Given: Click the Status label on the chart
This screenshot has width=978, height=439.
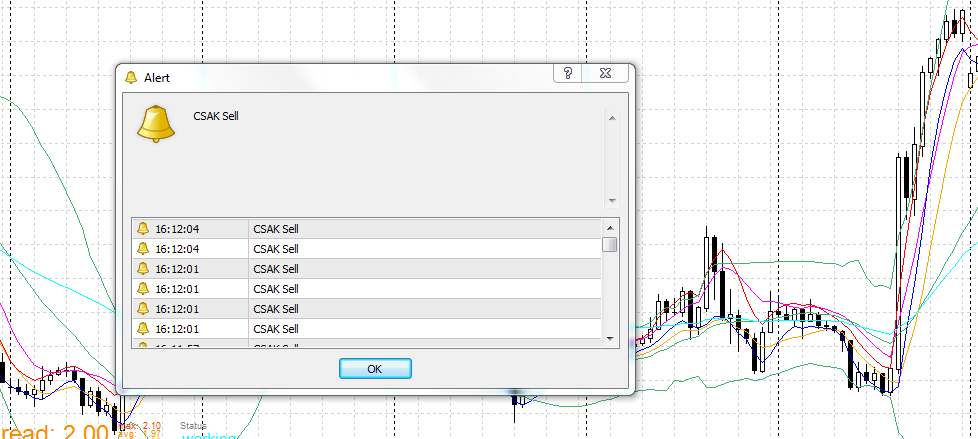Looking at the screenshot, I should (193, 425).
